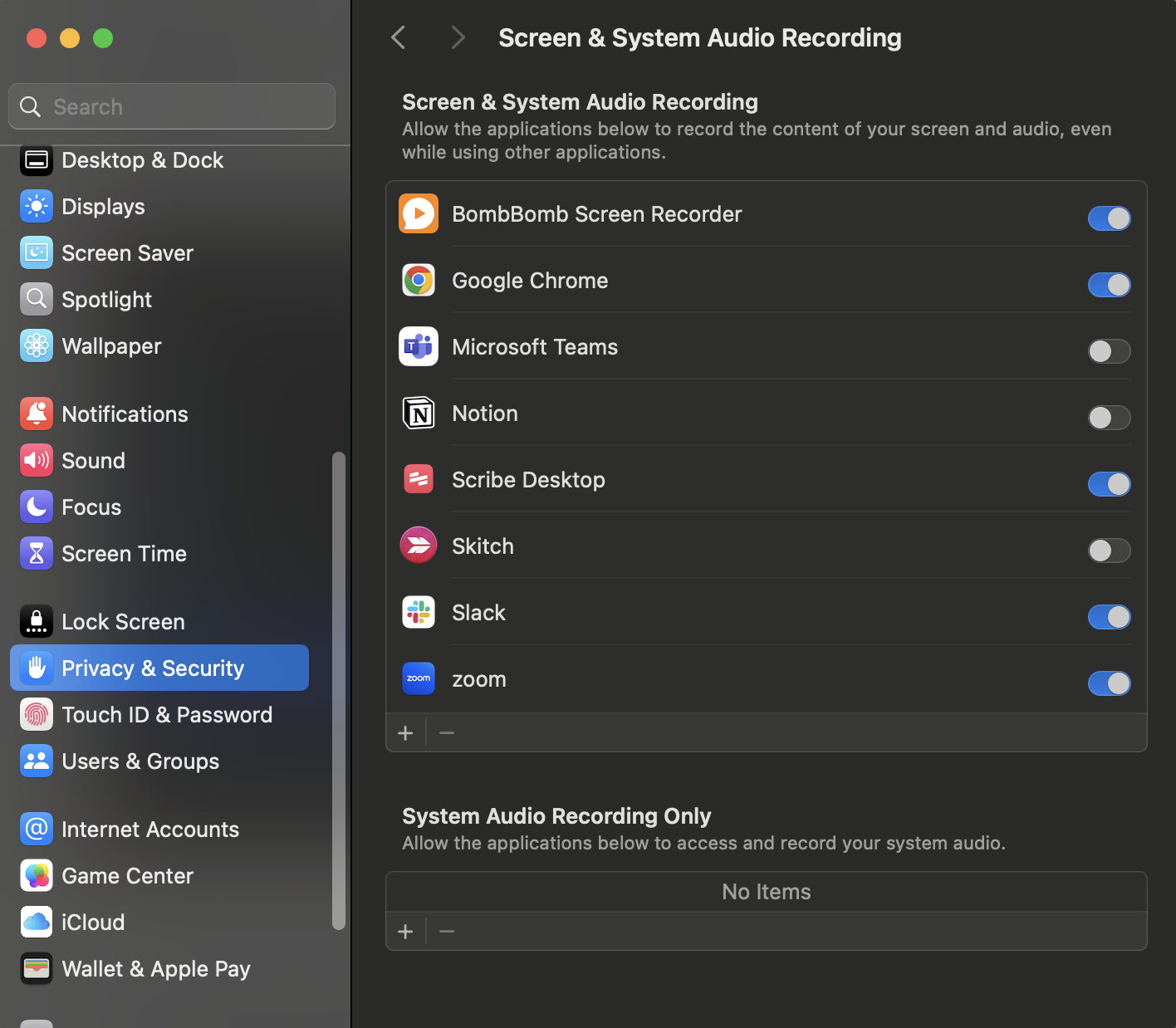1176x1028 pixels.
Task: Select Touch ID & Password in sidebar
Action: [x=166, y=715]
